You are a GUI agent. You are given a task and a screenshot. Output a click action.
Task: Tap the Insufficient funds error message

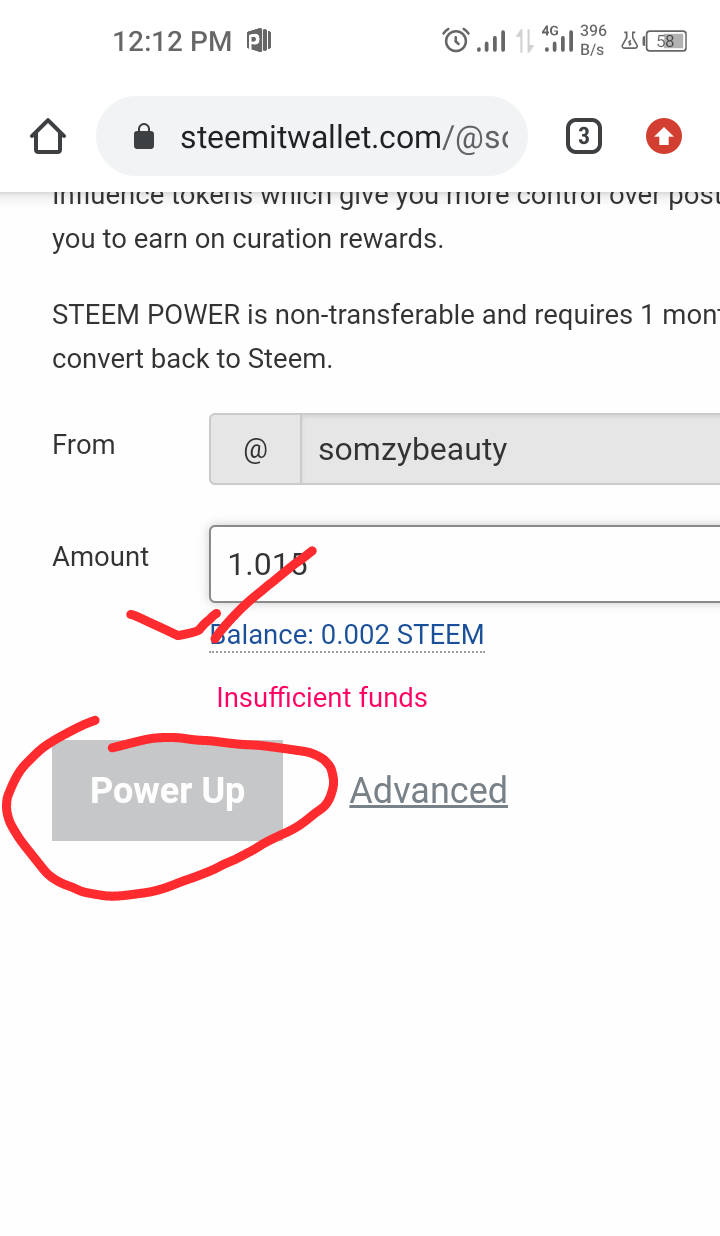[322, 697]
